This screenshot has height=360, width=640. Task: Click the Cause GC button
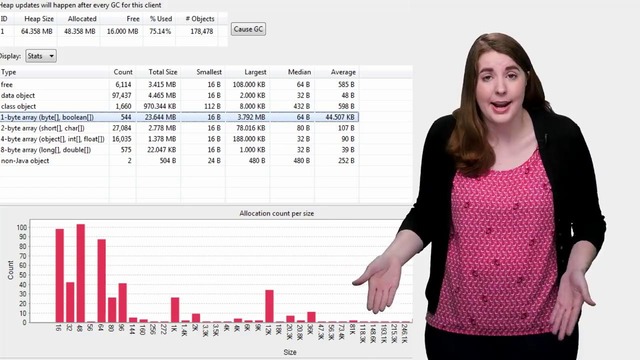click(248, 29)
